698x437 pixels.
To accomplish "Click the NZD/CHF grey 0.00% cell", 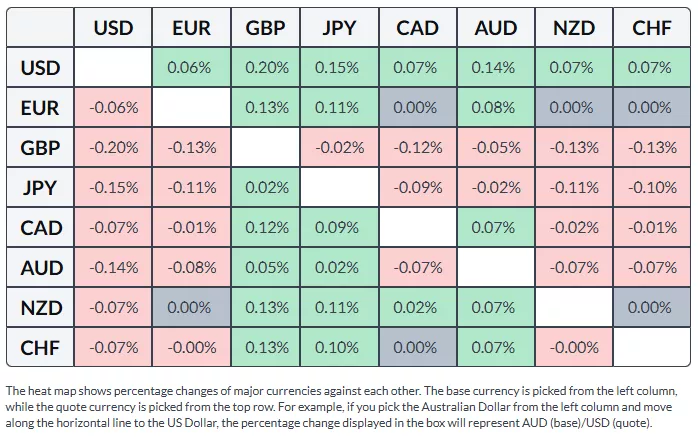I will [x=651, y=308].
